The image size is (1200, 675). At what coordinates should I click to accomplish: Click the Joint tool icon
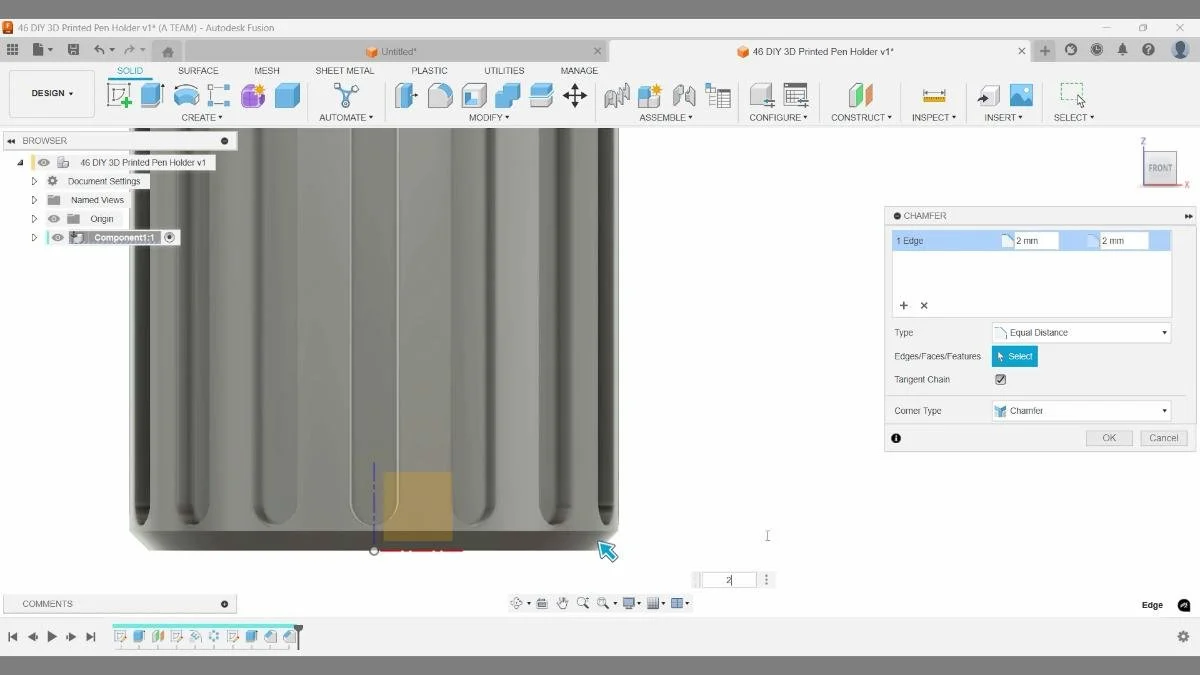click(684, 95)
